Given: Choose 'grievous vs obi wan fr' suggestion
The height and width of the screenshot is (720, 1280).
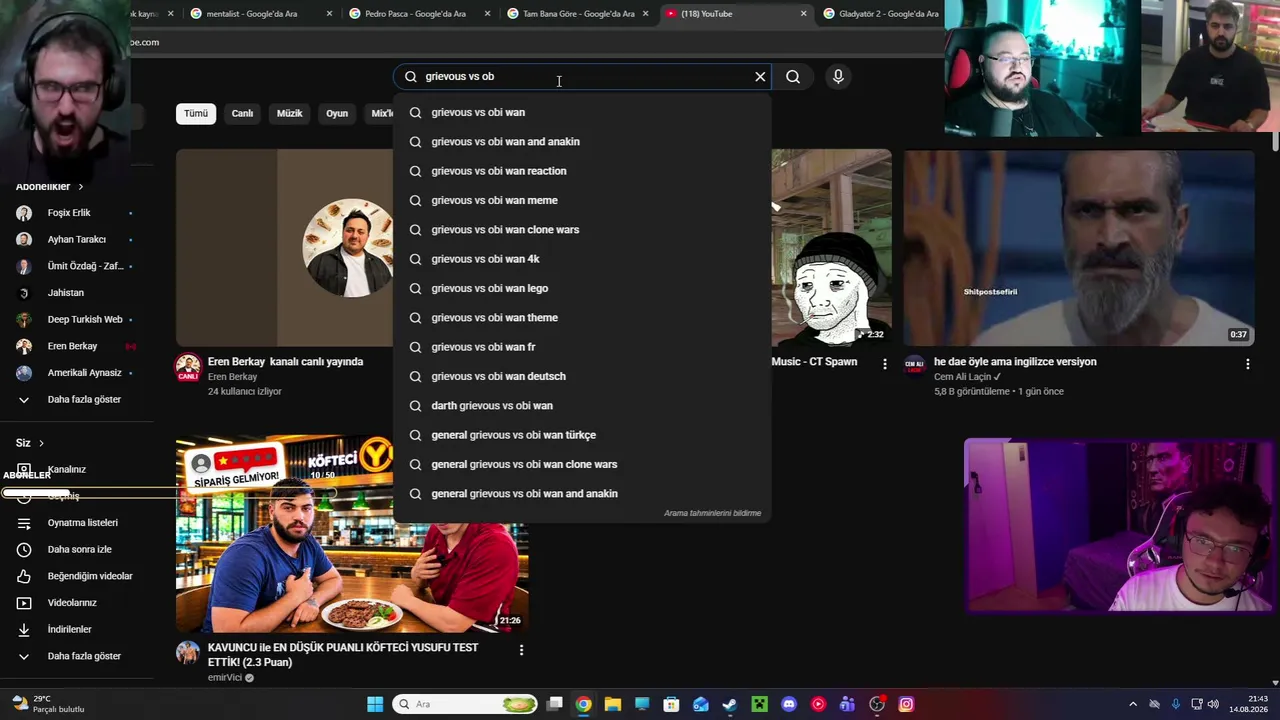Looking at the screenshot, I should pyautogui.click(x=582, y=347).
